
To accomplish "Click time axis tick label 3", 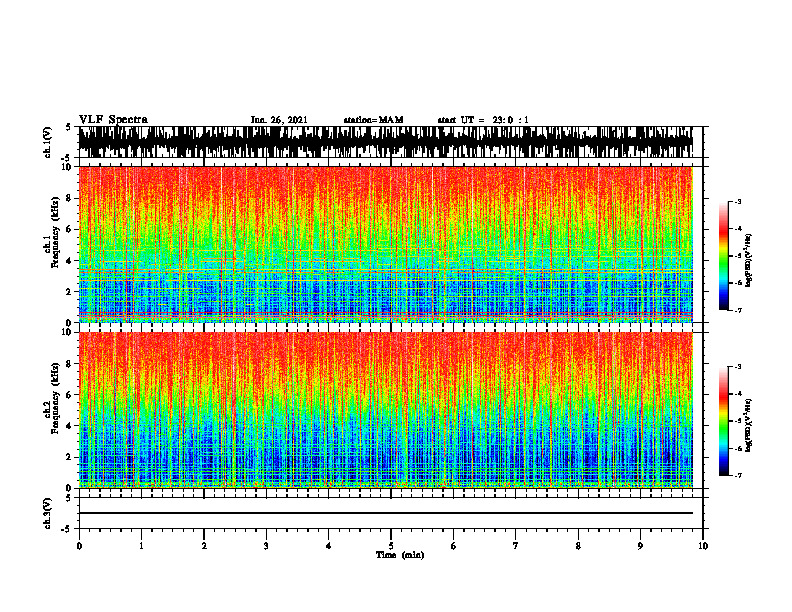I will click(x=266, y=546).
